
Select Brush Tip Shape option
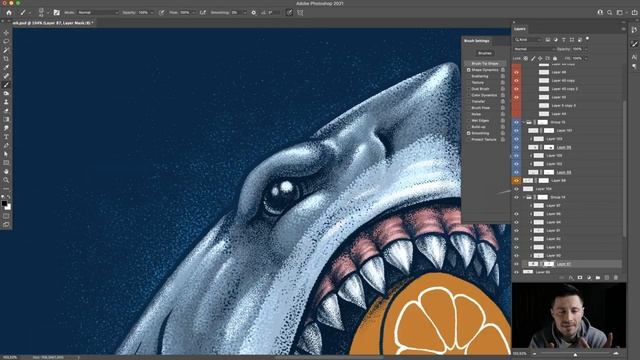(484, 64)
